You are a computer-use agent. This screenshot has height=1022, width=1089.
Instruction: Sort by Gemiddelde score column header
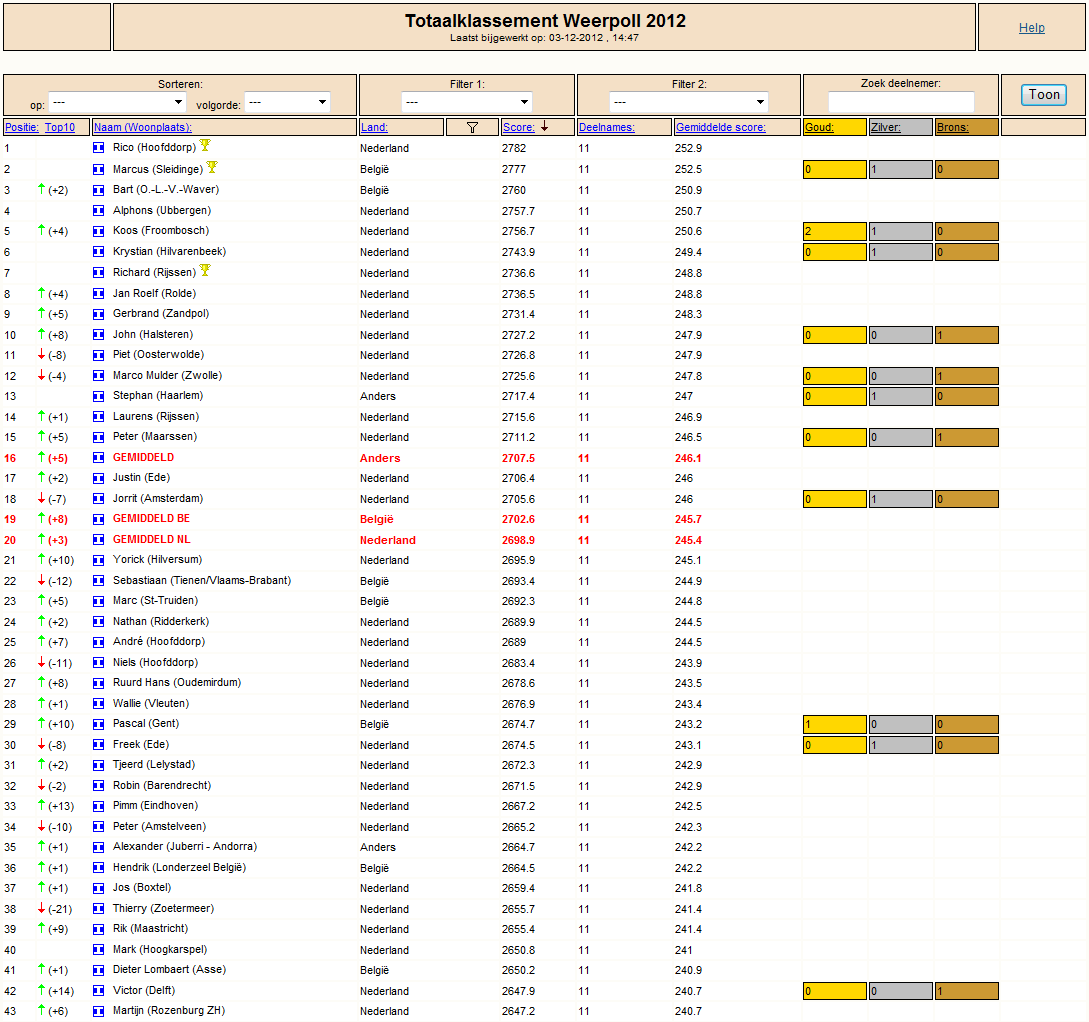click(x=721, y=127)
